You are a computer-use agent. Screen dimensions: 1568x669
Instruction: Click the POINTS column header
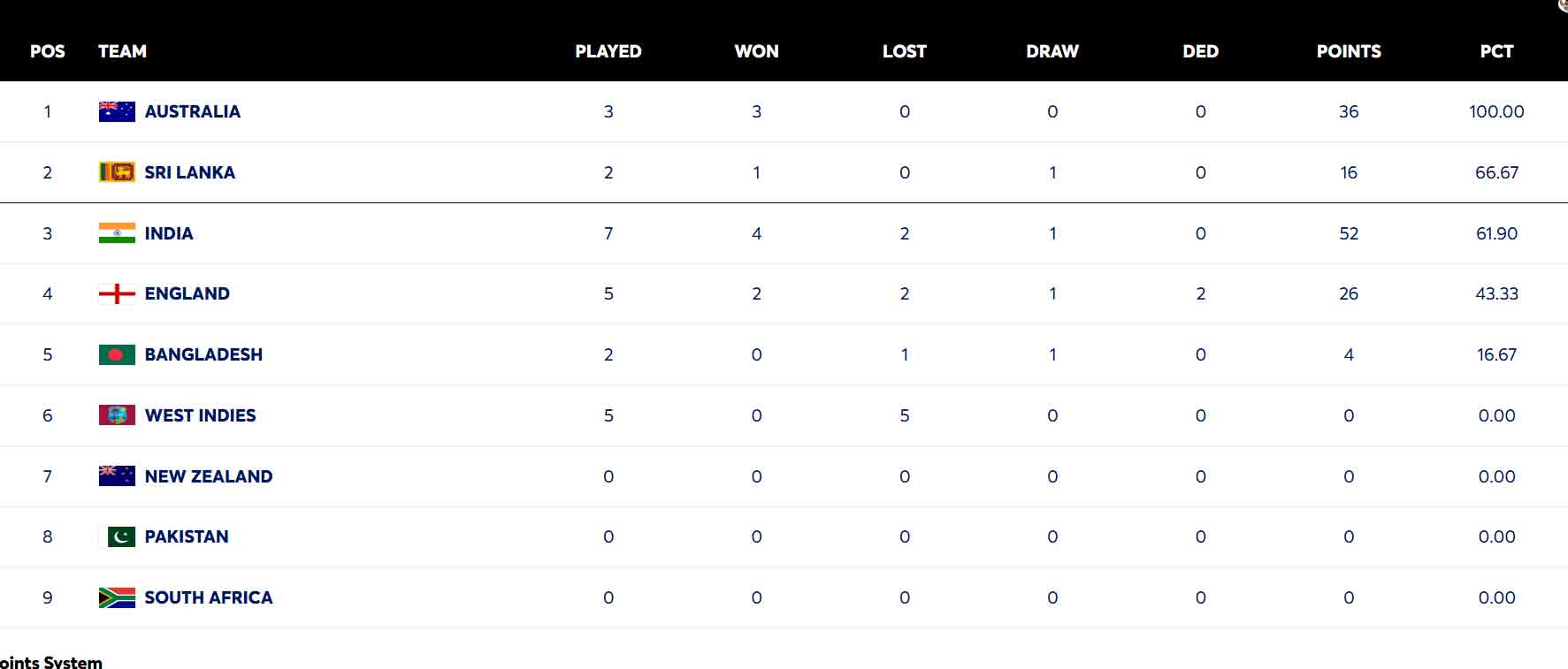1348,51
